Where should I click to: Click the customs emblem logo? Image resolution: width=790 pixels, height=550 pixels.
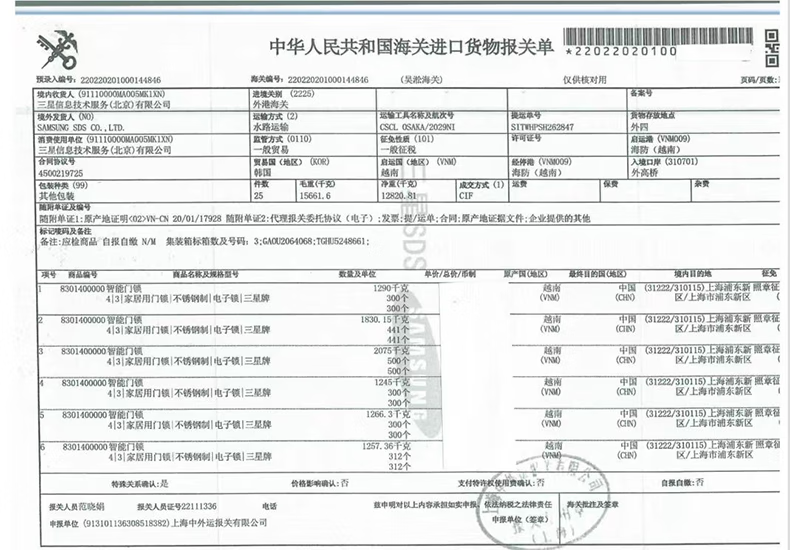coord(56,49)
